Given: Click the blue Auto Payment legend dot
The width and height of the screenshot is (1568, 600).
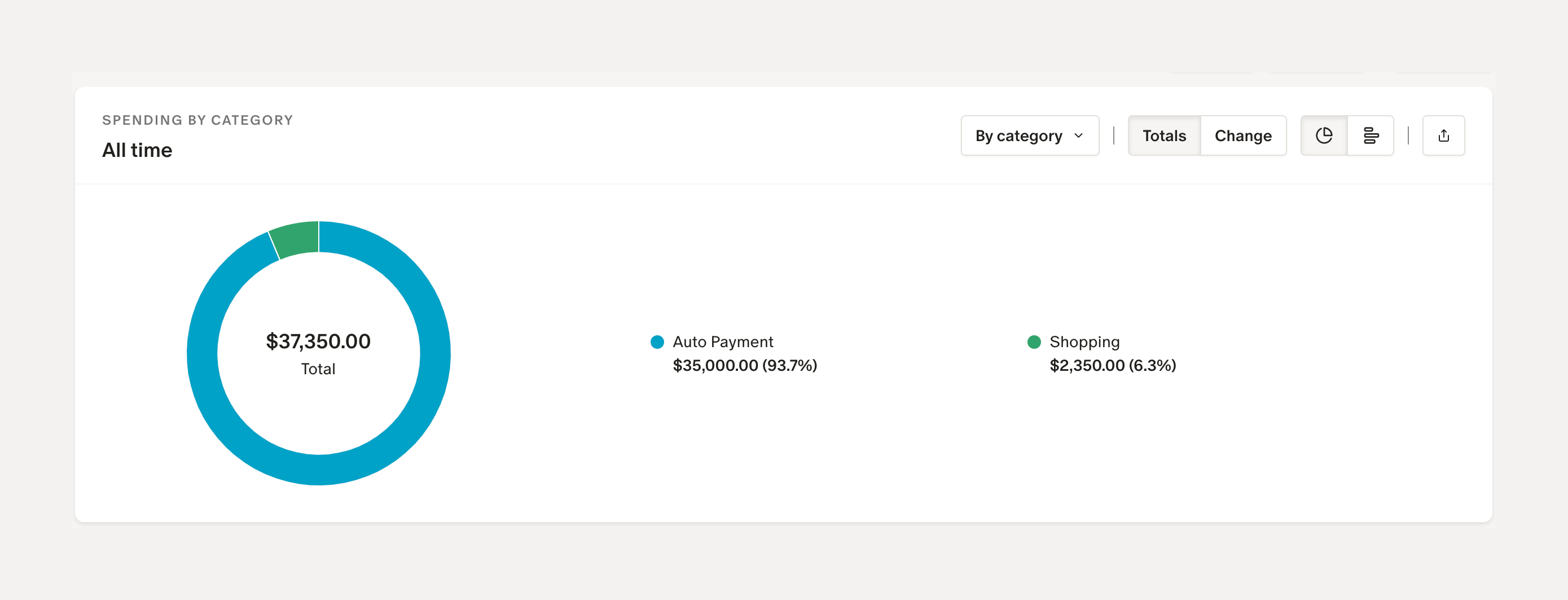Looking at the screenshot, I should coord(657,341).
